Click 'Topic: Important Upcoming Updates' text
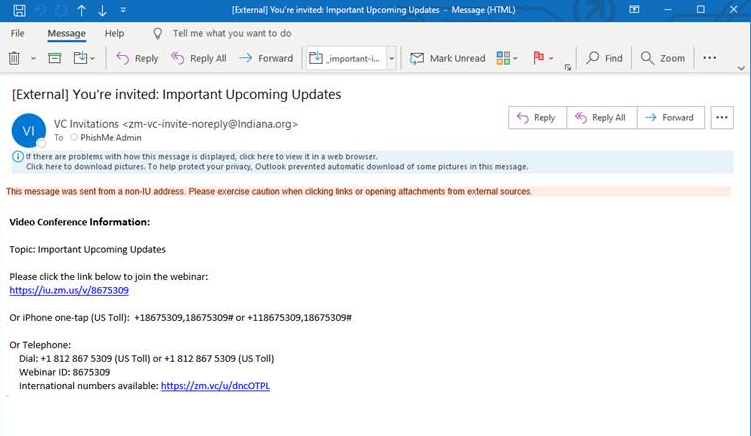Screen dimensions: 751x436 pos(87,250)
